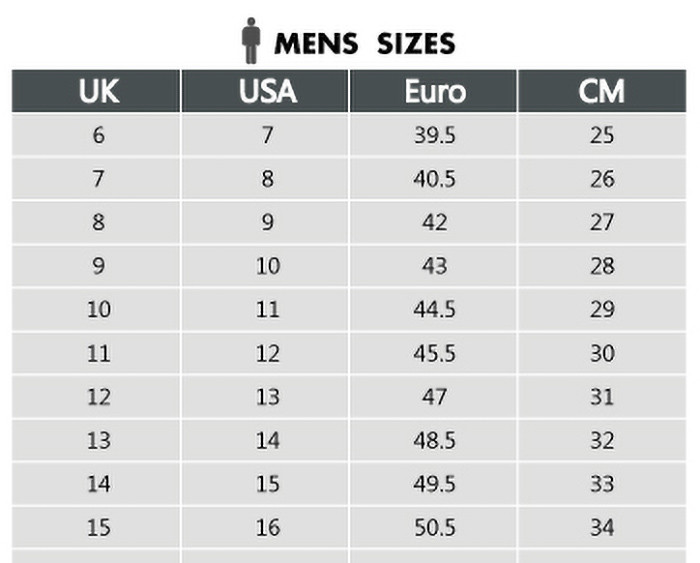Click the 28 CM cell

(x=602, y=266)
